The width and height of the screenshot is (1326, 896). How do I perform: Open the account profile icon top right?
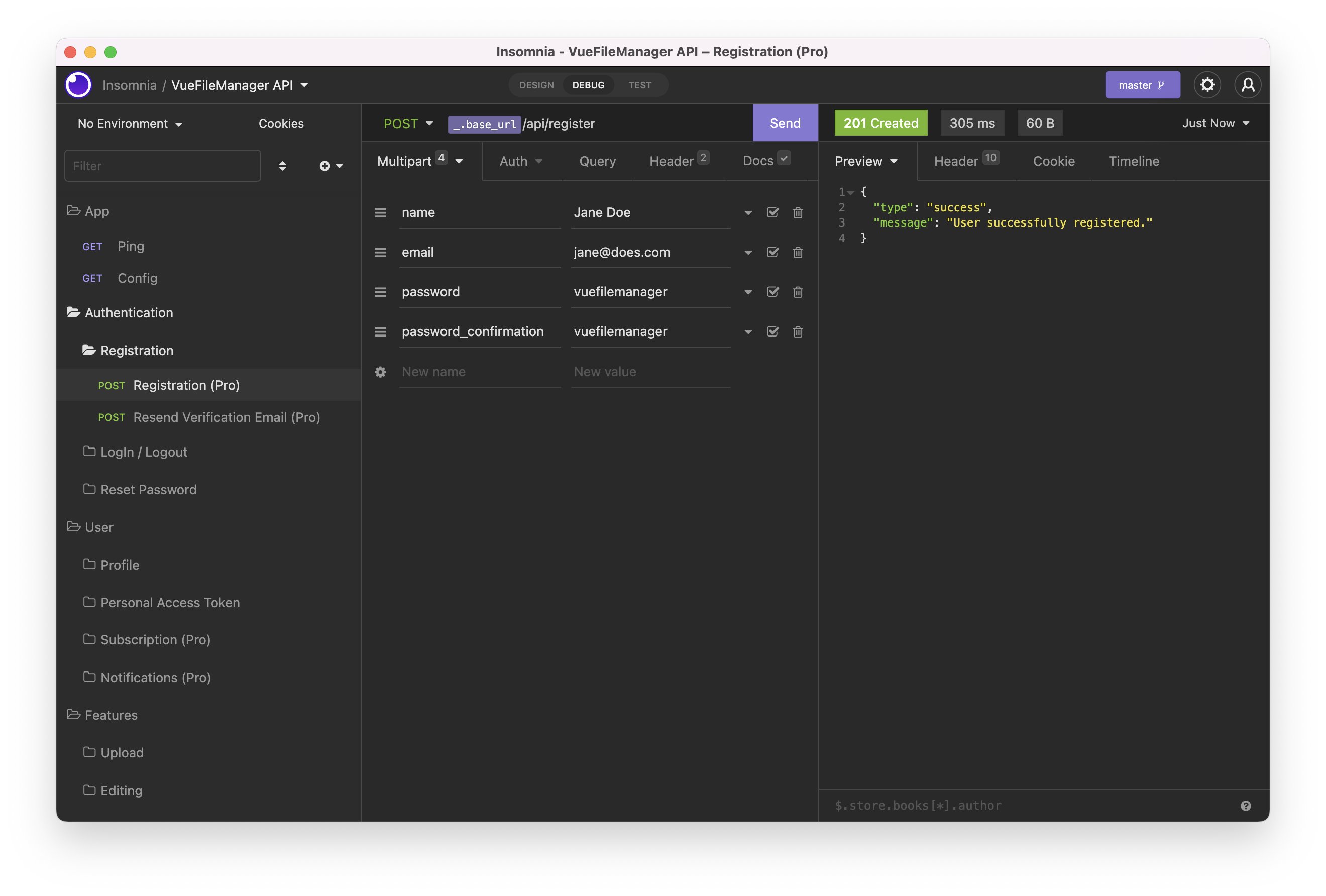pyautogui.click(x=1248, y=84)
